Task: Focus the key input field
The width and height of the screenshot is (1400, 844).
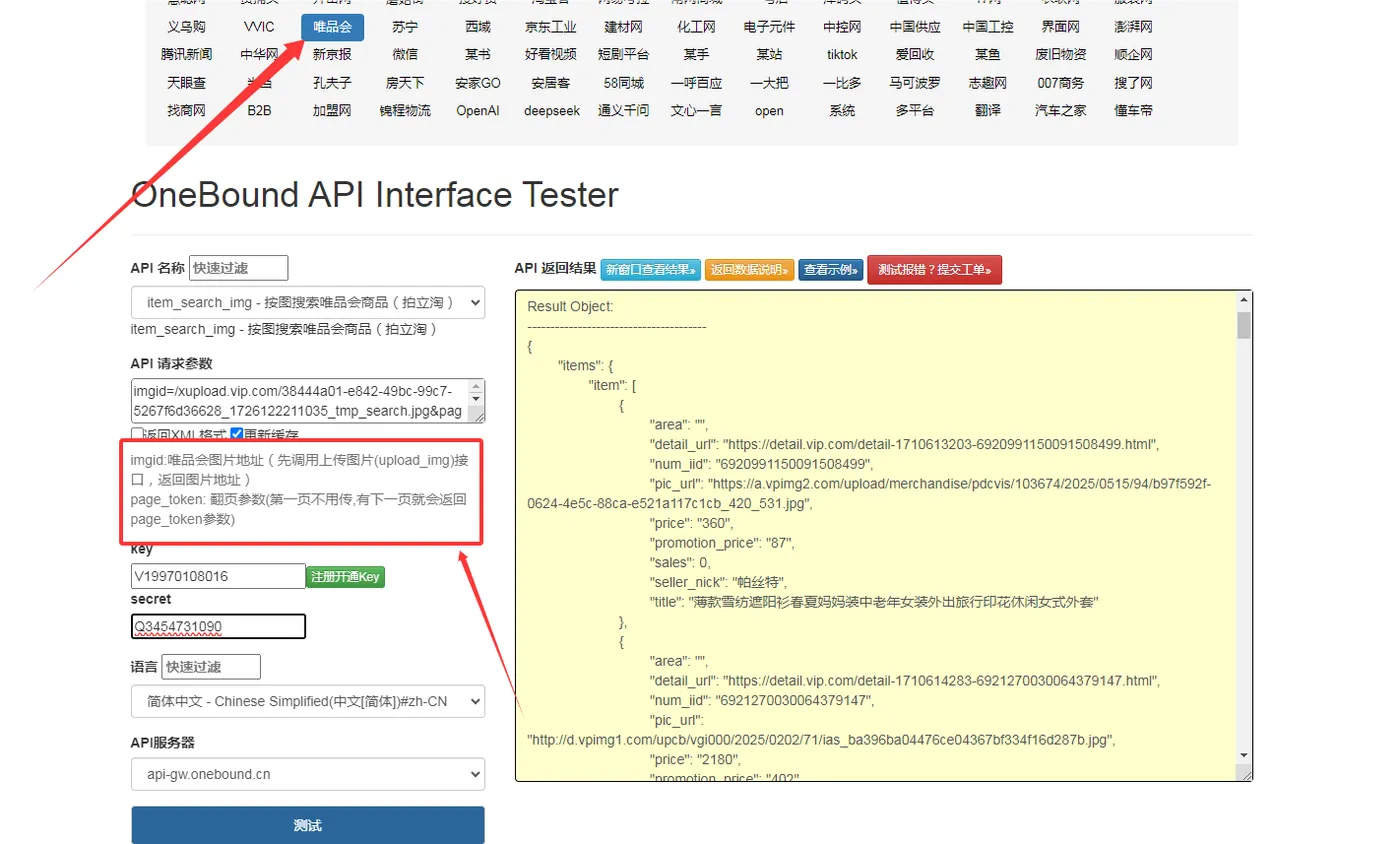Action: pyautogui.click(x=218, y=576)
